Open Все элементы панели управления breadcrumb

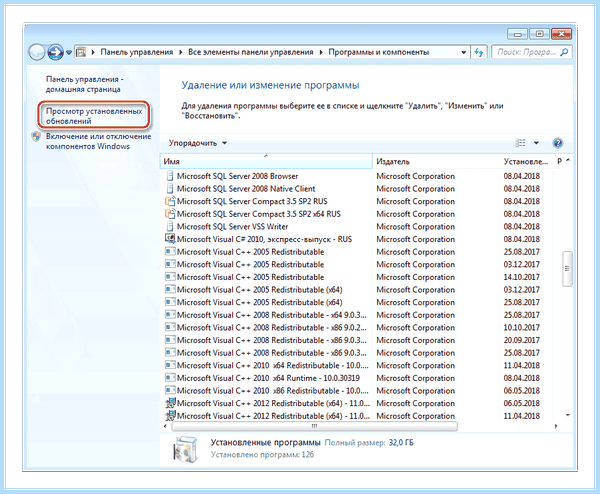click(x=251, y=52)
